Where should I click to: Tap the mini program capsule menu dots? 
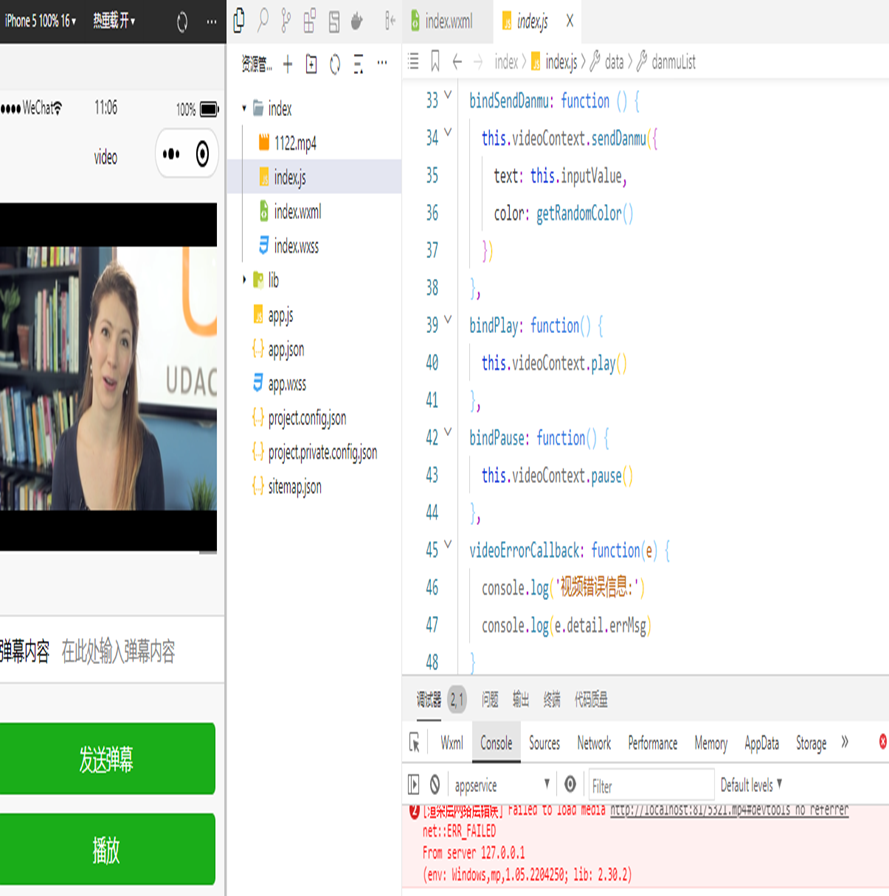tap(171, 154)
